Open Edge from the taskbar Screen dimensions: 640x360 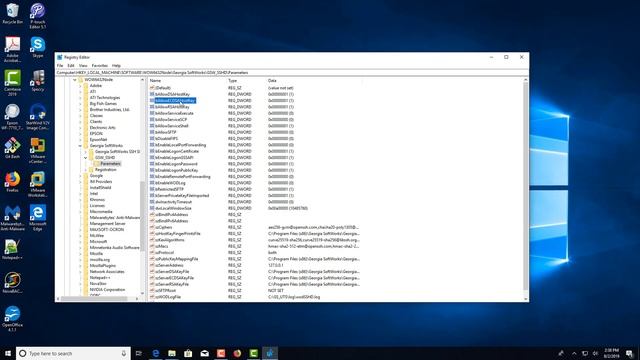pyautogui.click(x=156, y=353)
